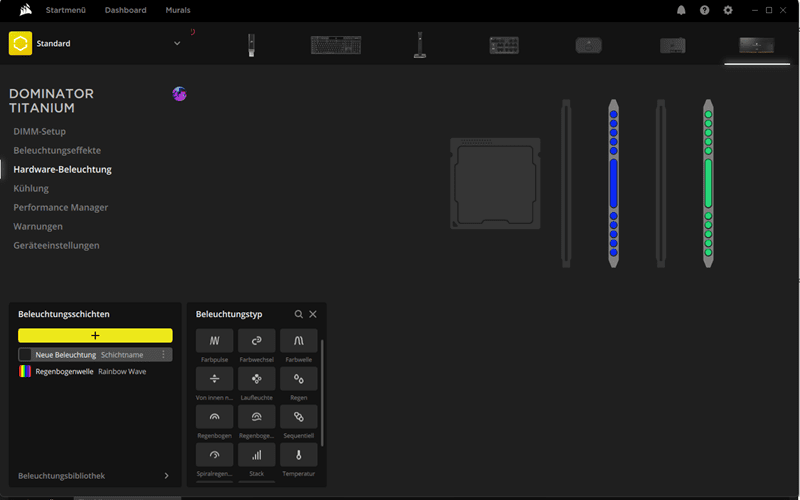Expand the Beleuchtungsbibliothek chevron

pos(166,476)
